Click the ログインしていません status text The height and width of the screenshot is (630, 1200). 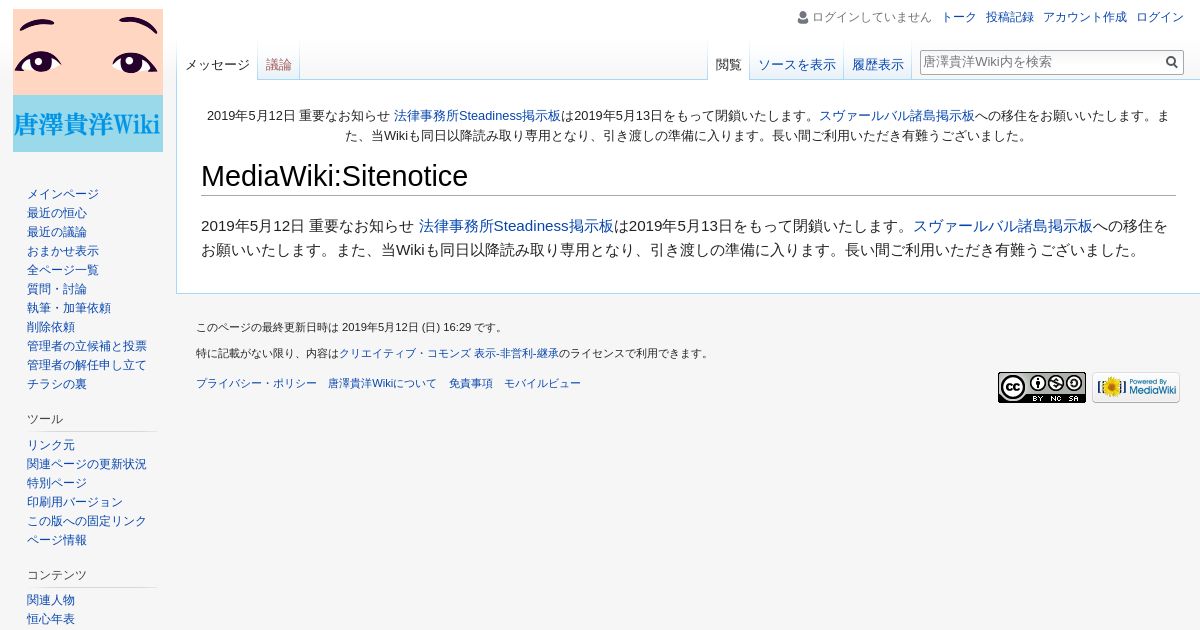click(x=872, y=17)
